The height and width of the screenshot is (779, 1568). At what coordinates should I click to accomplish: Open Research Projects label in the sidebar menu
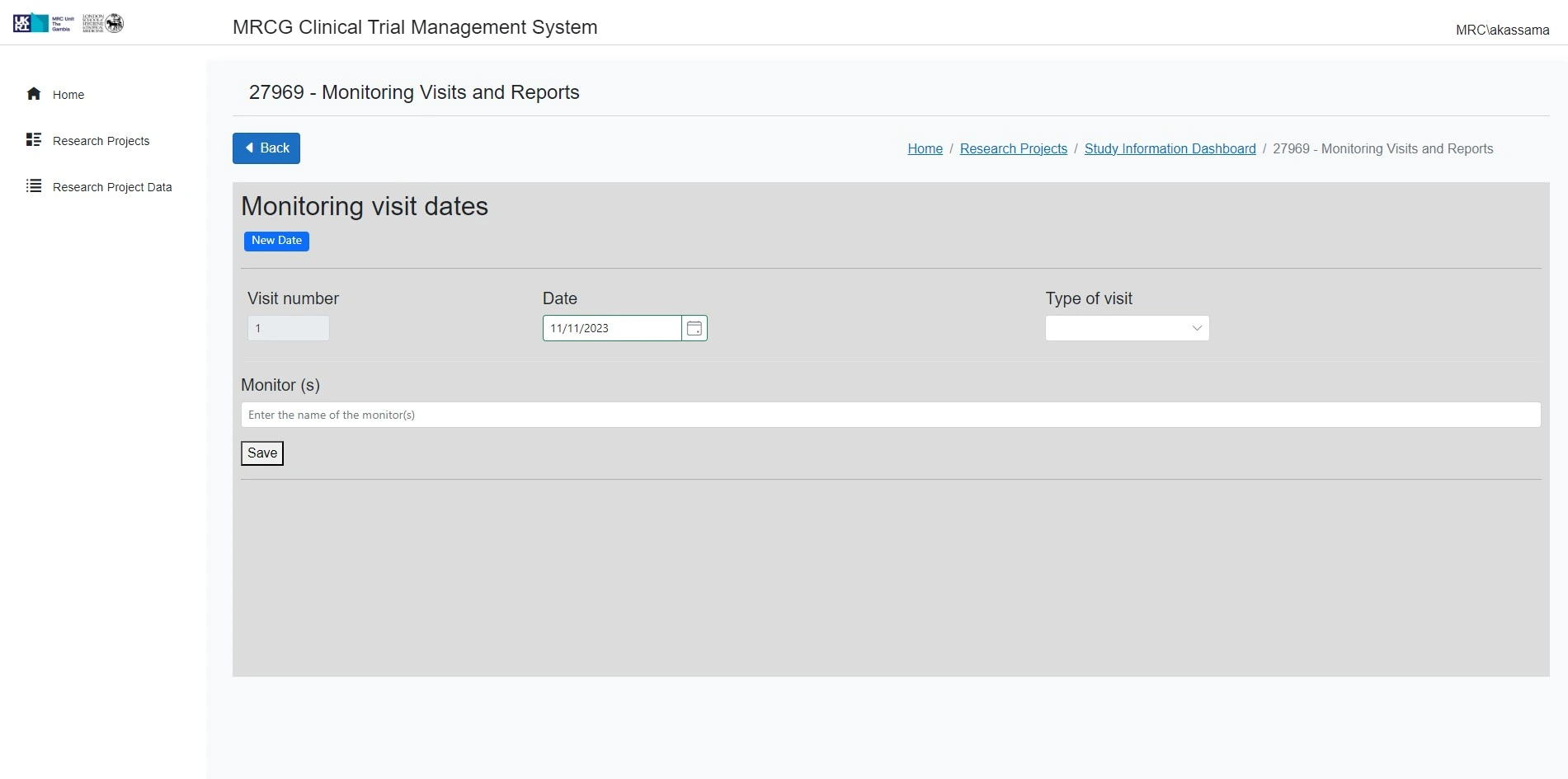point(101,141)
